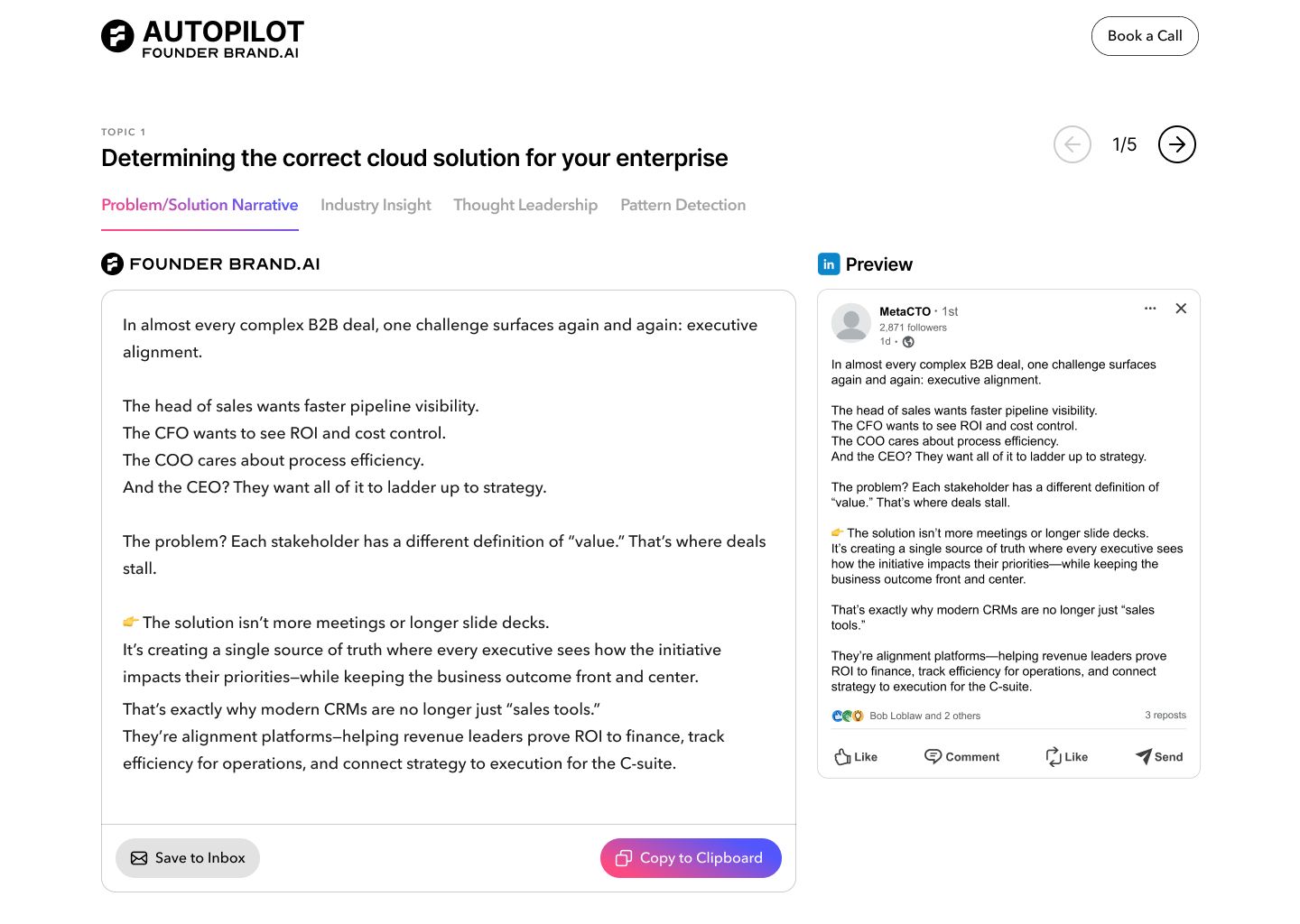Click the 3 reposts link
Image resolution: width=1300 pixels, height=924 pixels.
click(x=1165, y=716)
